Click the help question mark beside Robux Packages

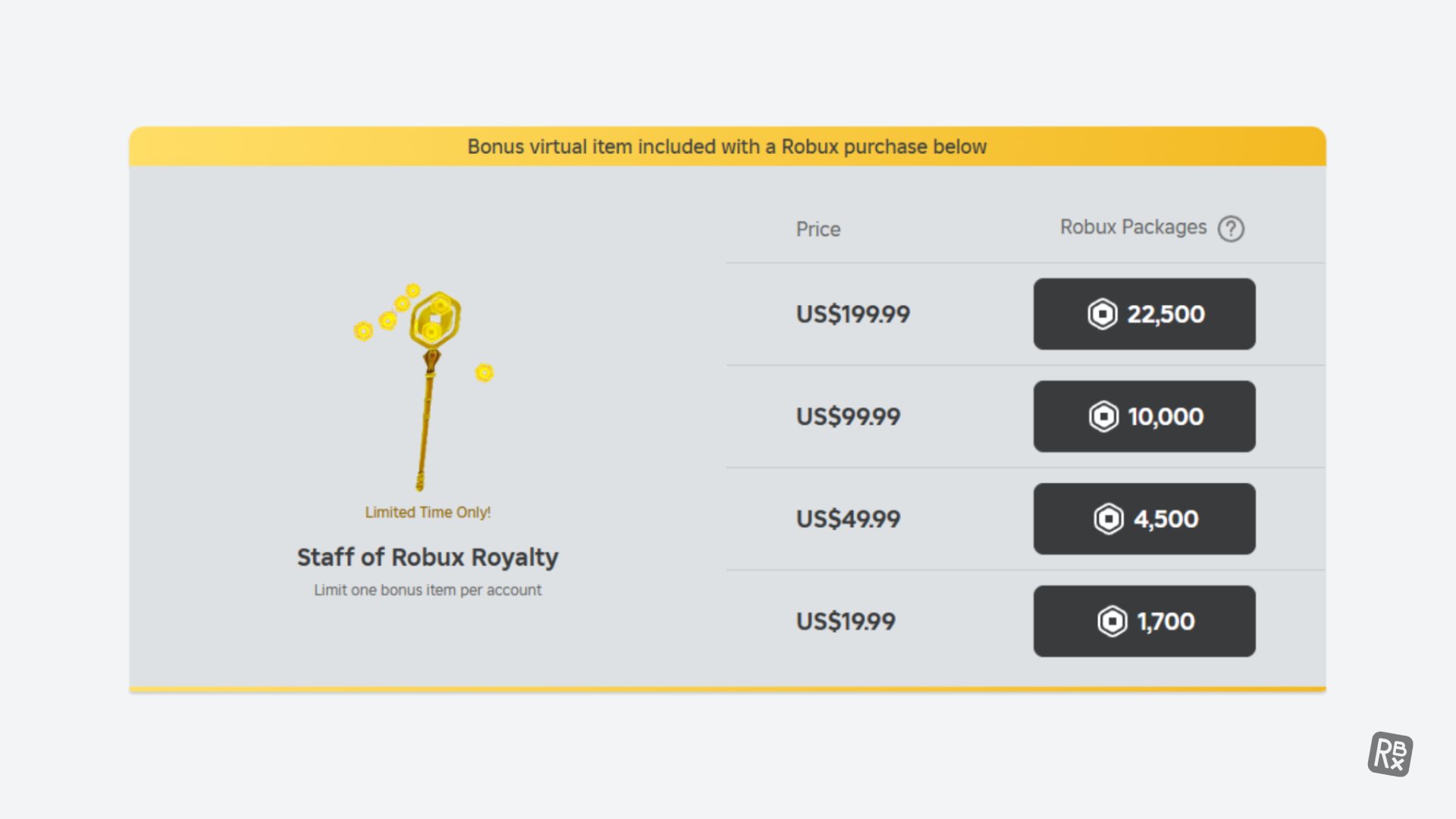coord(1231,228)
